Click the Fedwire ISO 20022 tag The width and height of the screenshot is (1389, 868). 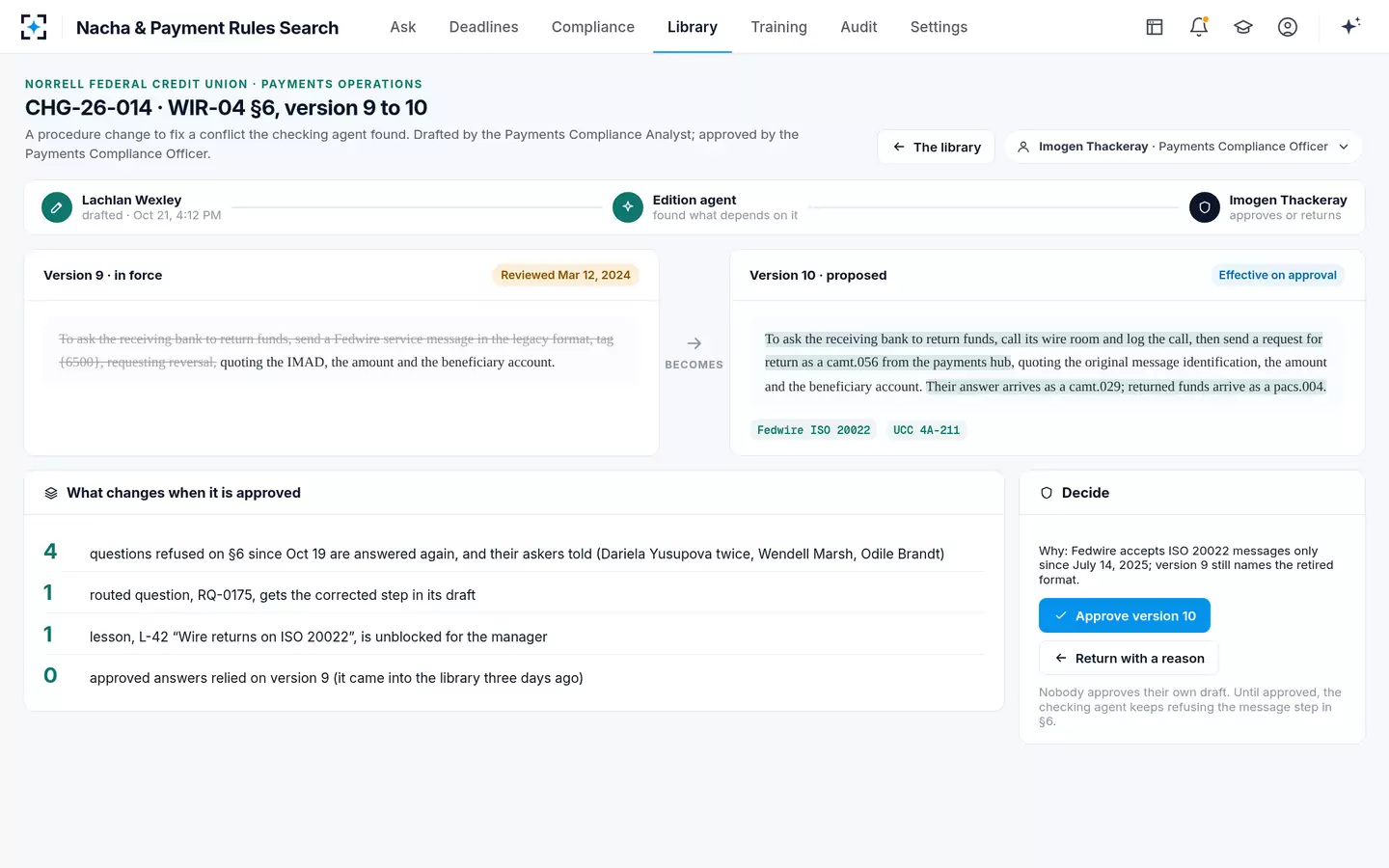(813, 430)
